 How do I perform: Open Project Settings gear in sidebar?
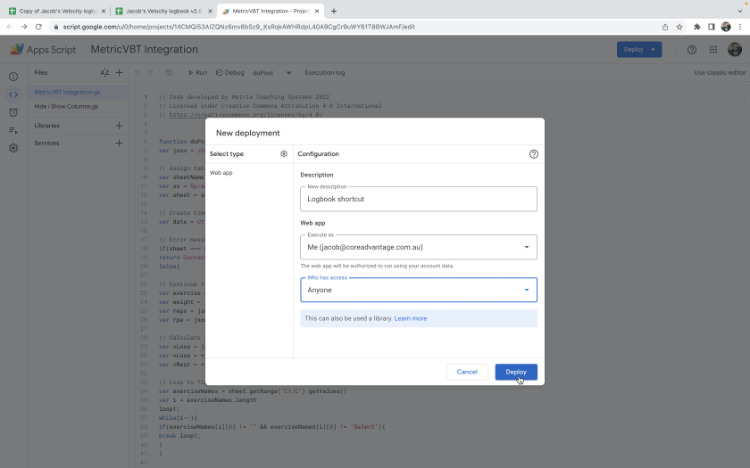click(13, 148)
